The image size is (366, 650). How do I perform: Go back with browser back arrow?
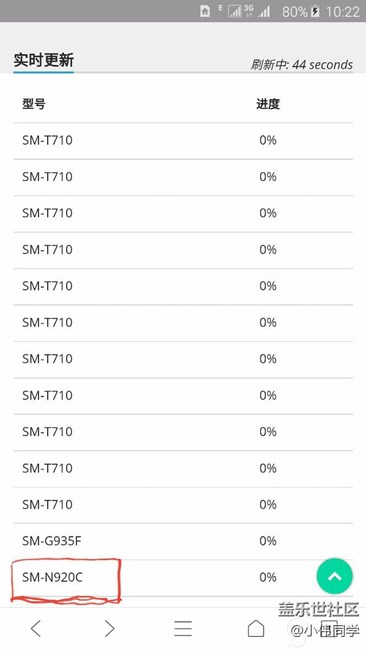pyautogui.click(x=36, y=628)
